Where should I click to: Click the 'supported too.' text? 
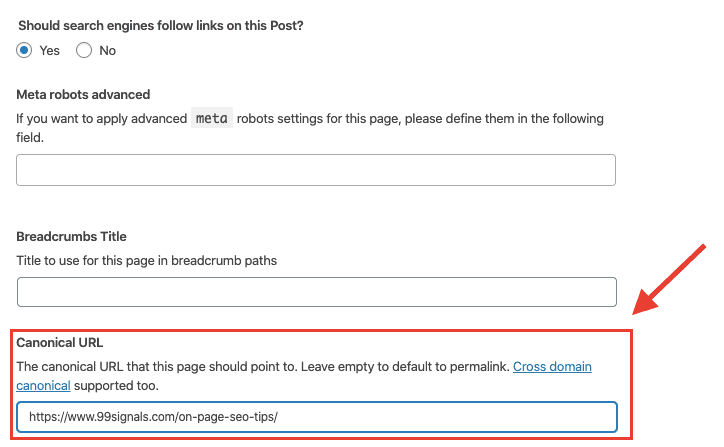(116, 386)
